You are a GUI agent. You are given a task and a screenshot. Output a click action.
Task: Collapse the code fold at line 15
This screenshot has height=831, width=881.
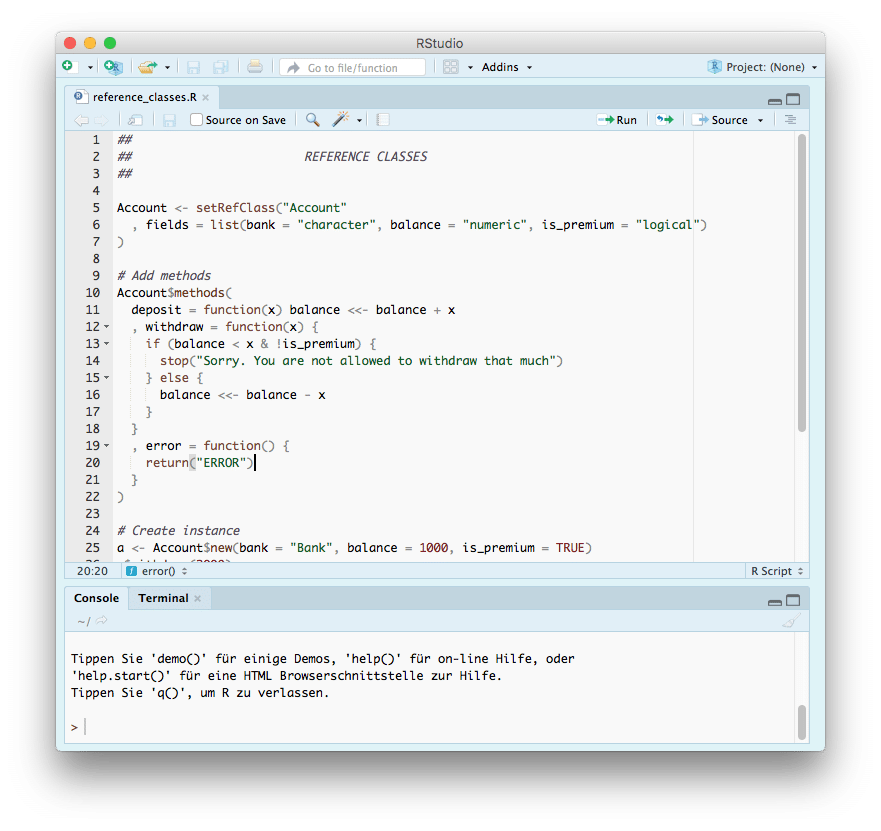pos(106,378)
